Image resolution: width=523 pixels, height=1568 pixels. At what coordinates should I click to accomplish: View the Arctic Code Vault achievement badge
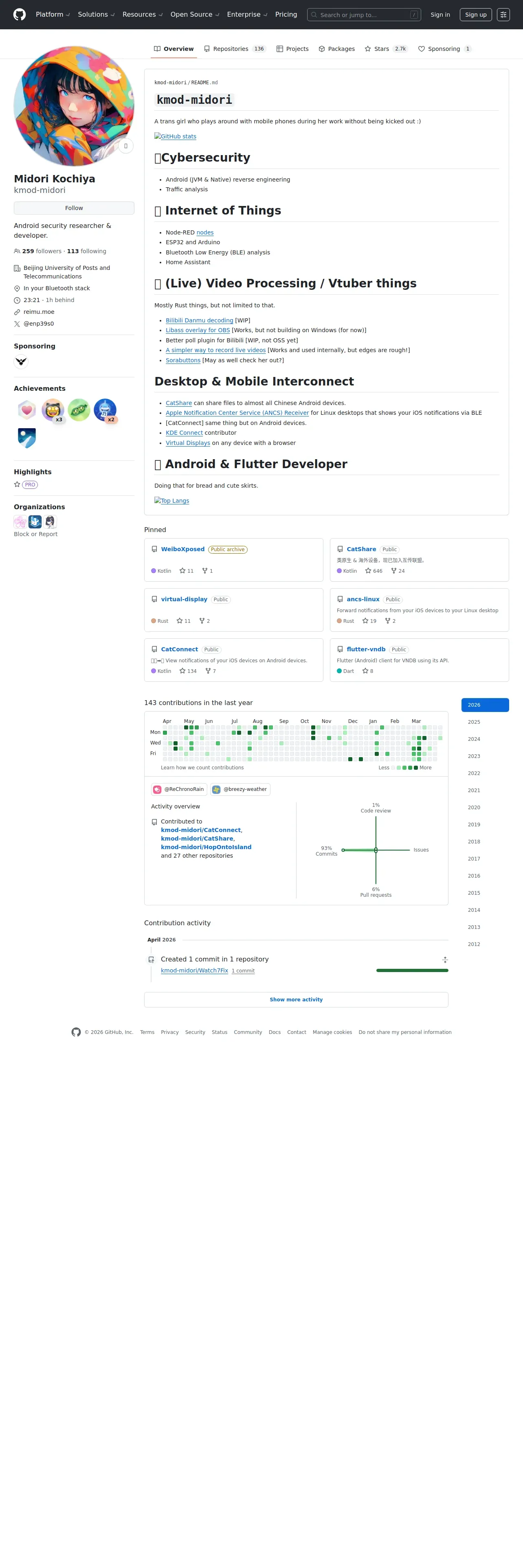coord(27,438)
